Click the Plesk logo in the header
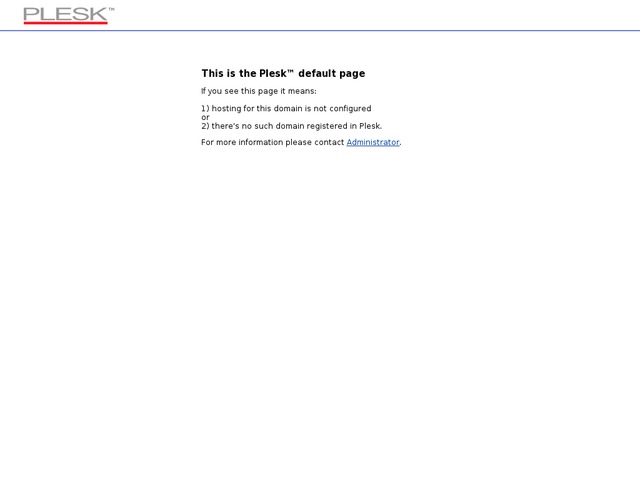The height and width of the screenshot is (500, 640). (64, 14)
